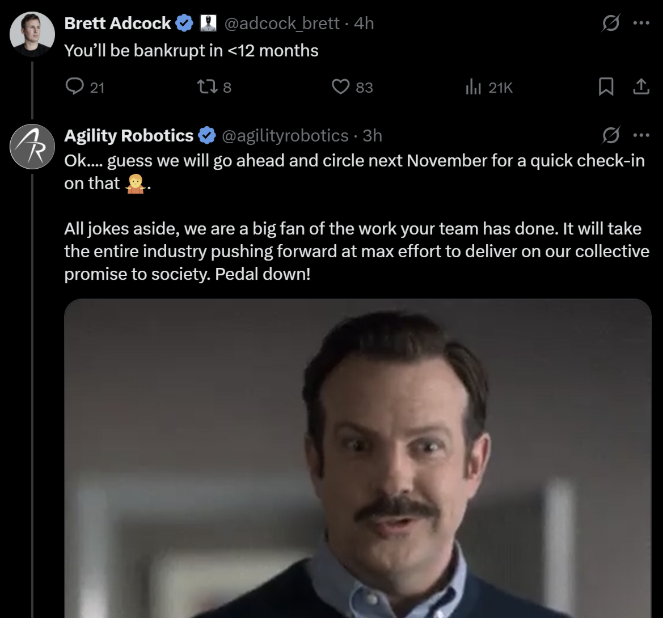Click Grok icon on Brett Adcock's tweet
This screenshot has width=663, height=618.
click(610, 22)
